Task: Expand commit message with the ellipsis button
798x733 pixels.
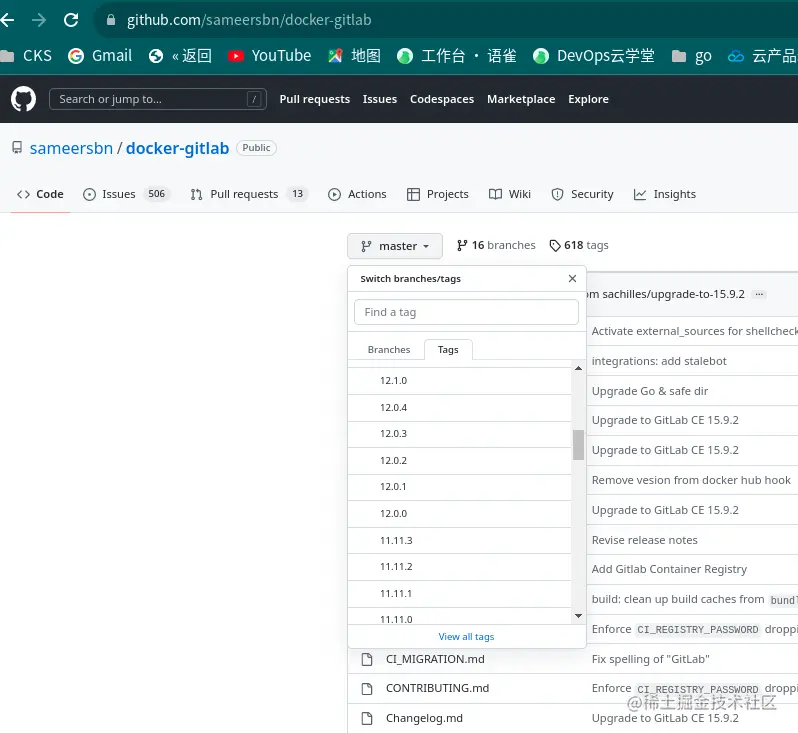Action: [x=759, y=294]
